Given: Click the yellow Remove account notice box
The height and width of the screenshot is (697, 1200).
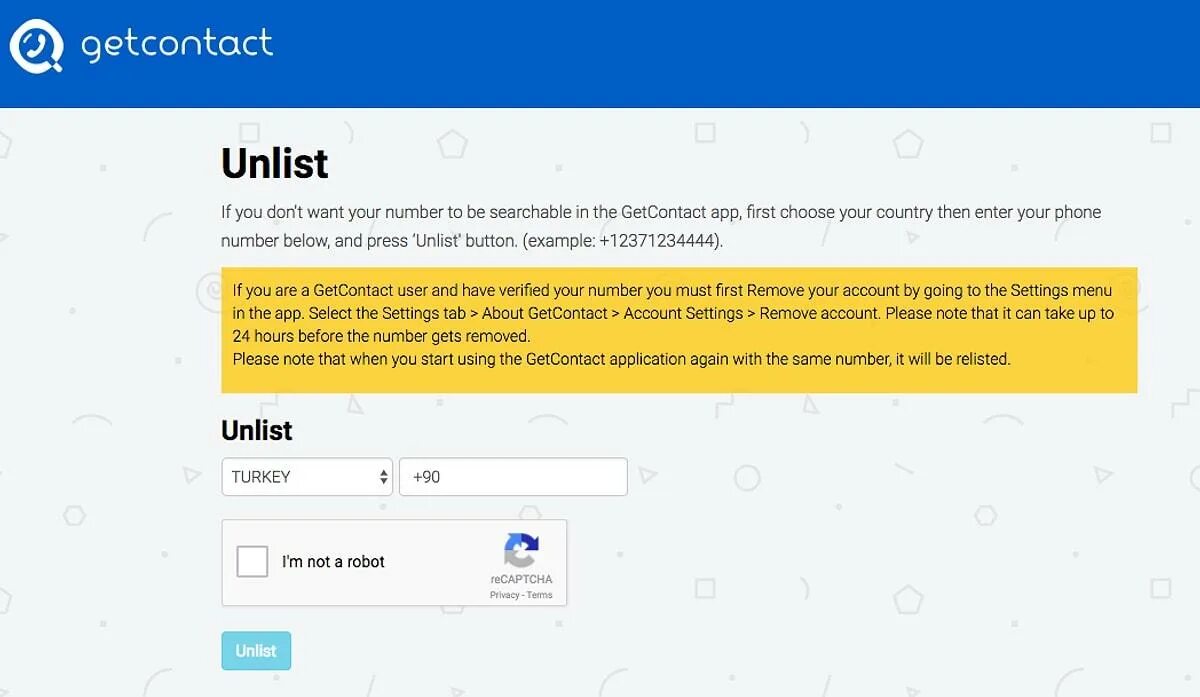Looking at the screenshot, I should tap(679, 330).
